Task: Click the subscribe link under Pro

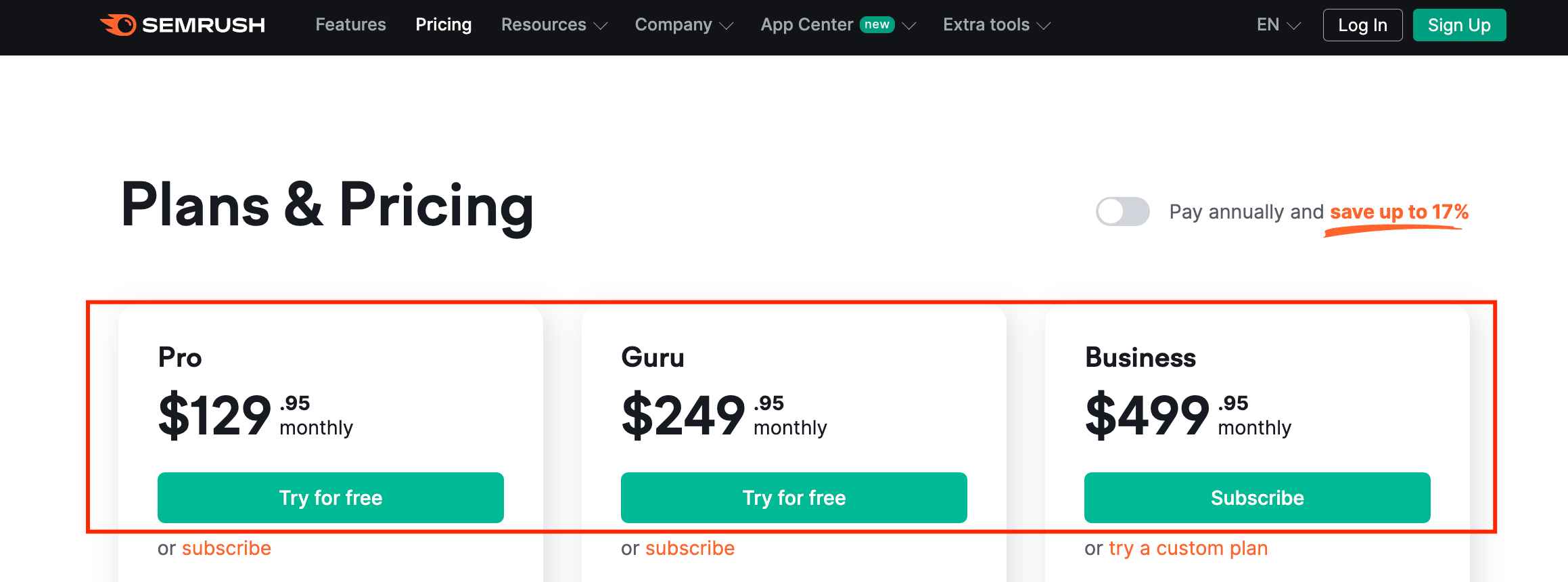Action: click(x=226, y=548)
